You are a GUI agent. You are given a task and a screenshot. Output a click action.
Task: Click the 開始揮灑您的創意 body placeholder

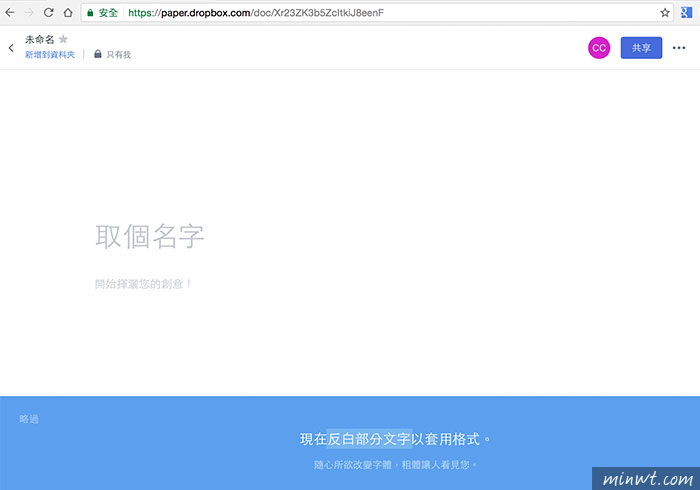coord(143,284)
